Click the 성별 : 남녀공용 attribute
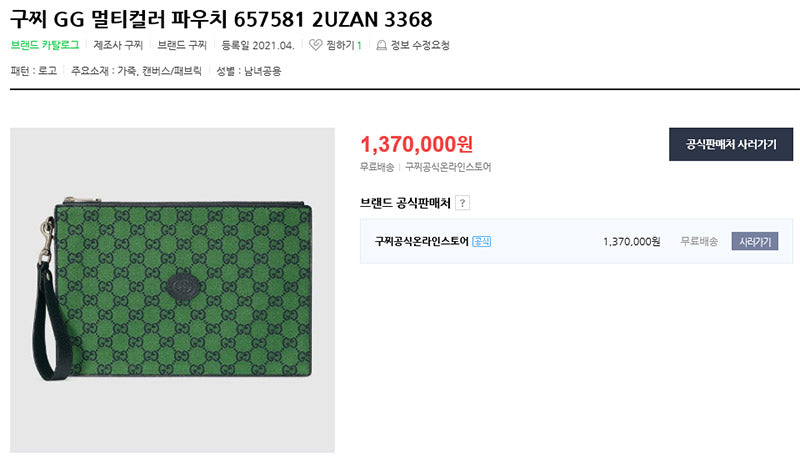 tap(248, 71)
